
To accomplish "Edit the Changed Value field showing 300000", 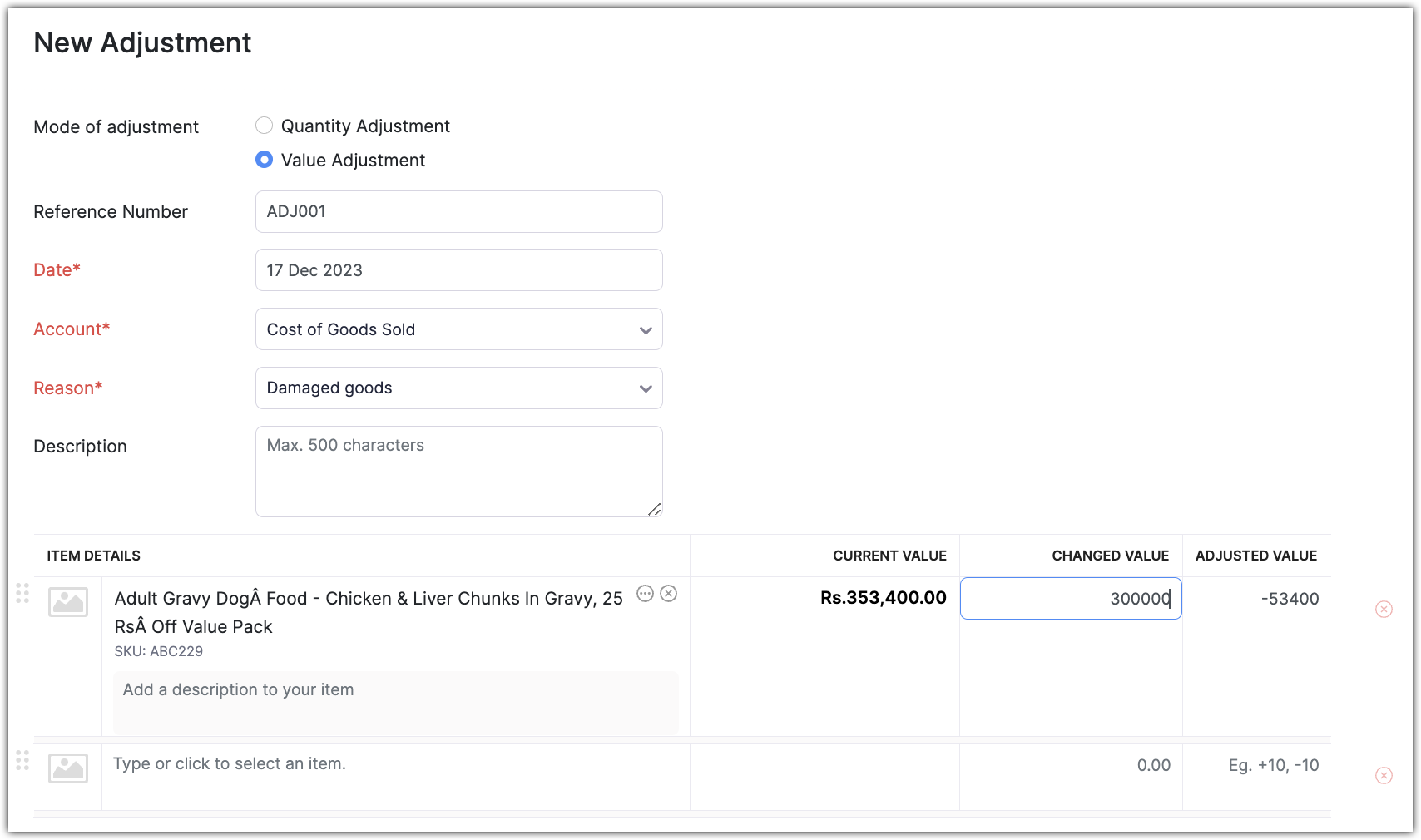I will [1071, 598].
